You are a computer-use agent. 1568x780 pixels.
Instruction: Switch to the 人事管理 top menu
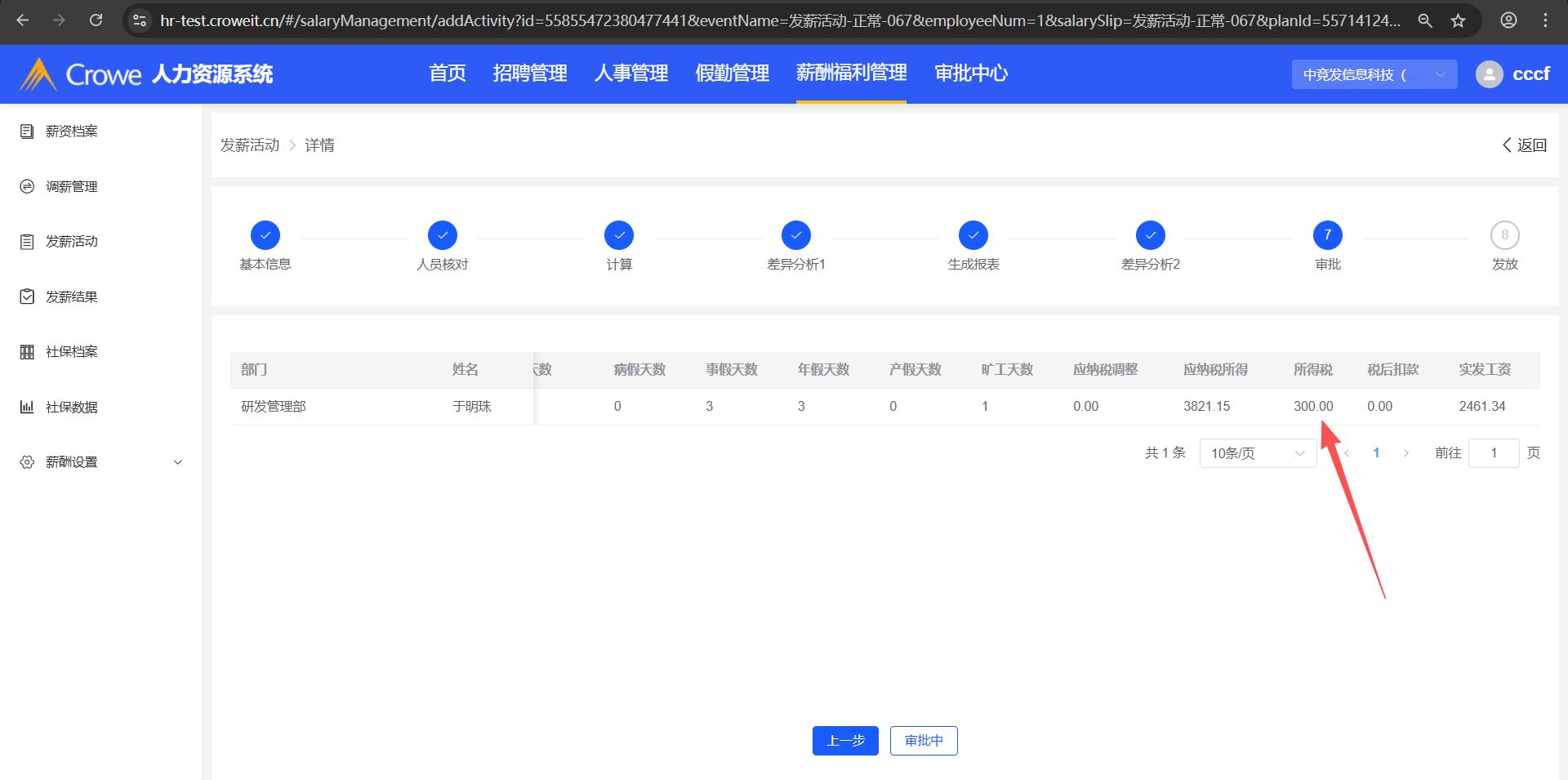pyautogui.click(x=631, y=74)
